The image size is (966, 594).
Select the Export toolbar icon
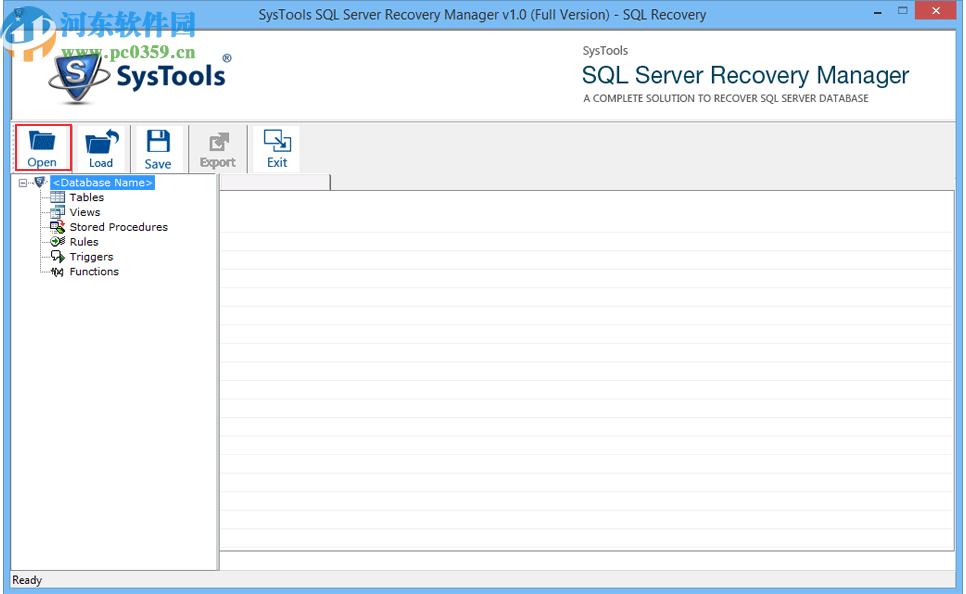216,148
